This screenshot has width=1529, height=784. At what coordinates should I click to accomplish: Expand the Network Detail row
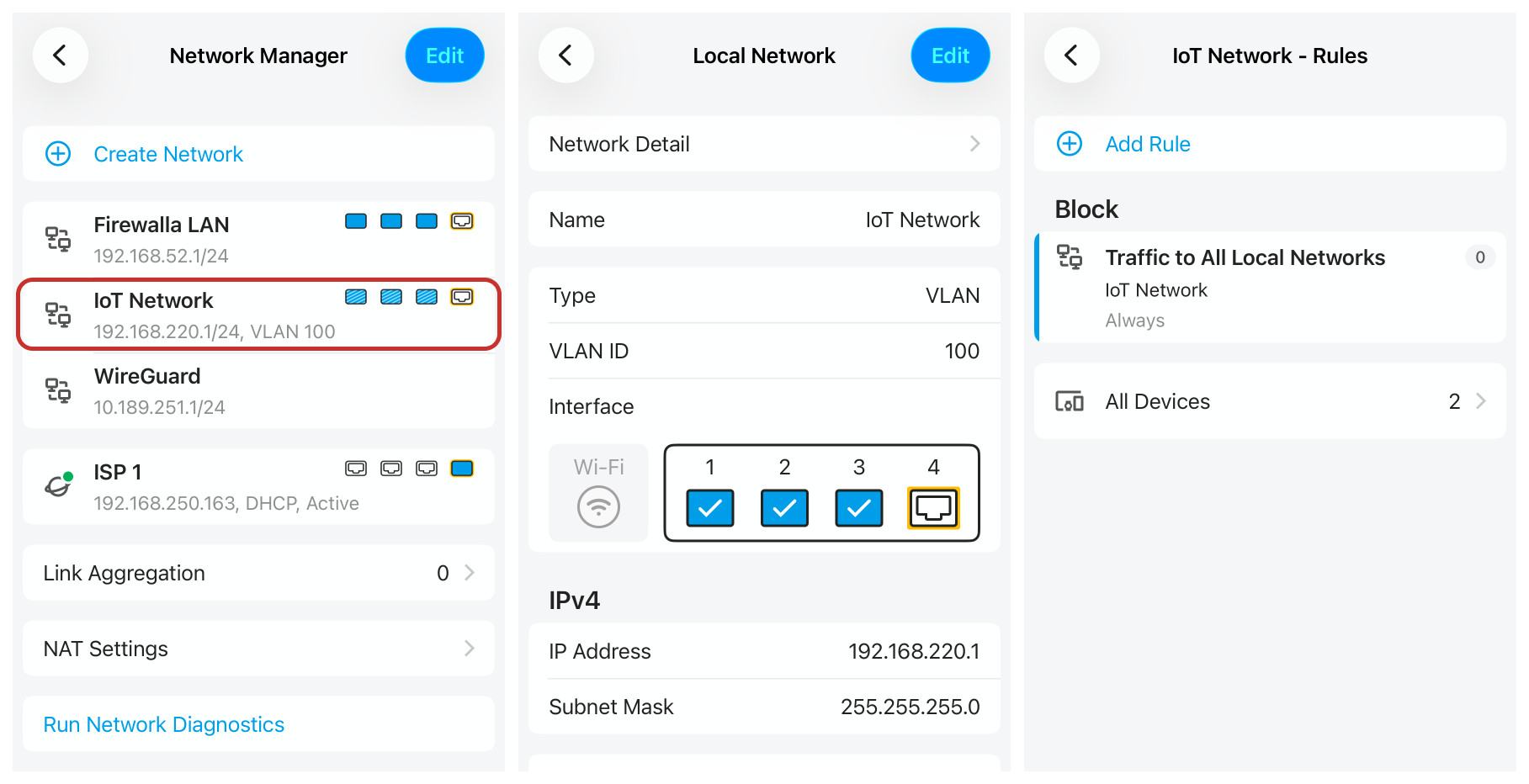point(763,144)
